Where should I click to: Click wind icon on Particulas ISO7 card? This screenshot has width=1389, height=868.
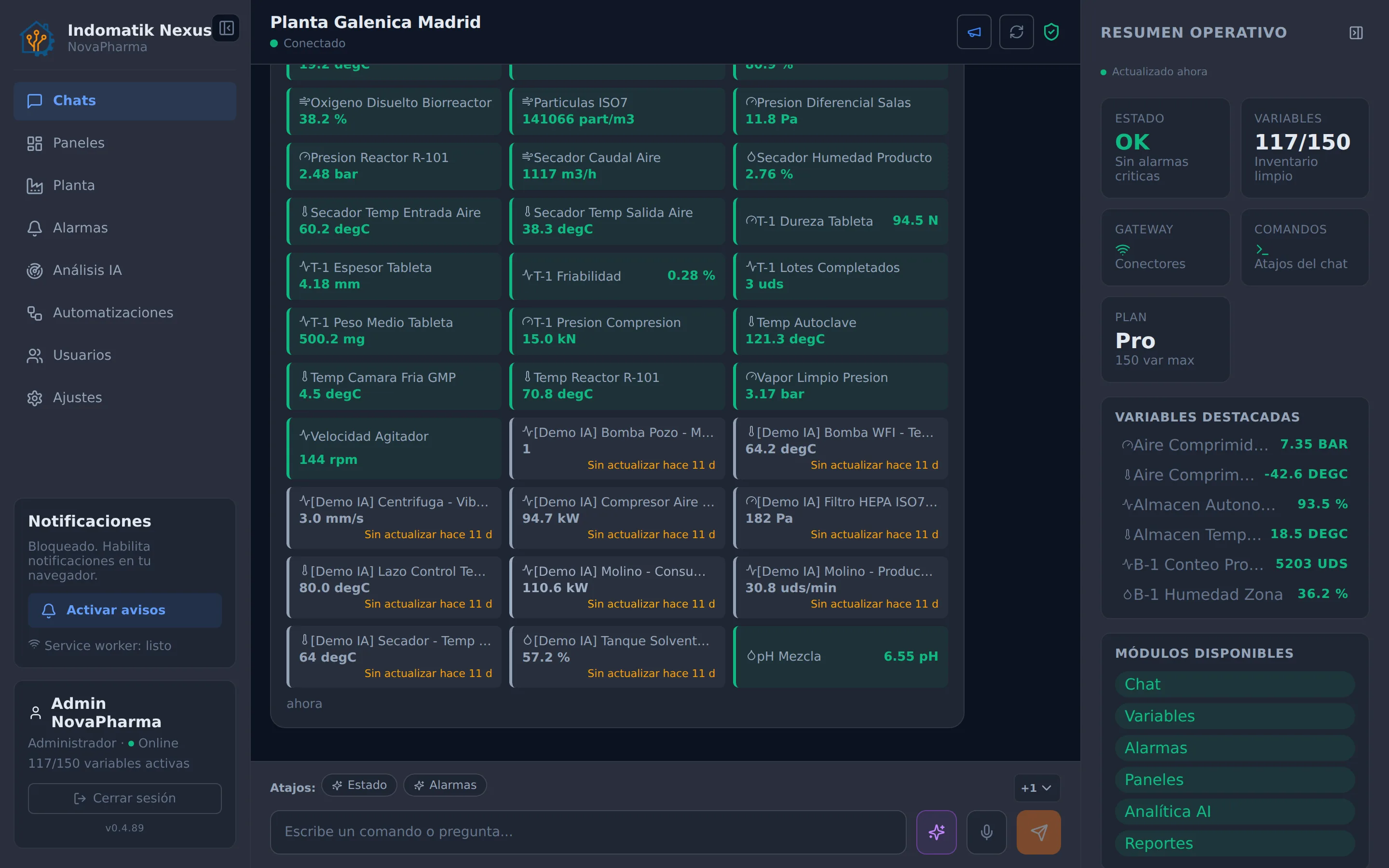point(528,102)
